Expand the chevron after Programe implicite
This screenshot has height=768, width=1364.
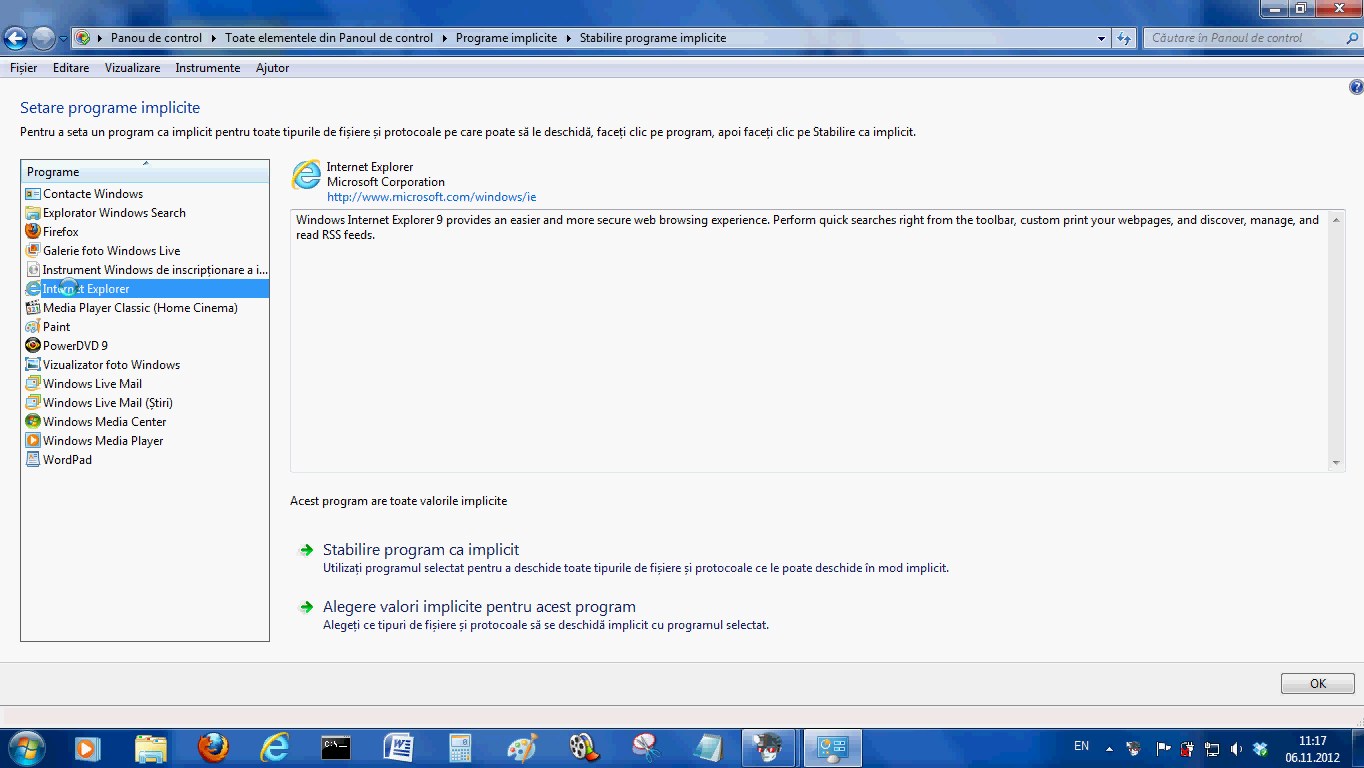[x=569, y=37]
